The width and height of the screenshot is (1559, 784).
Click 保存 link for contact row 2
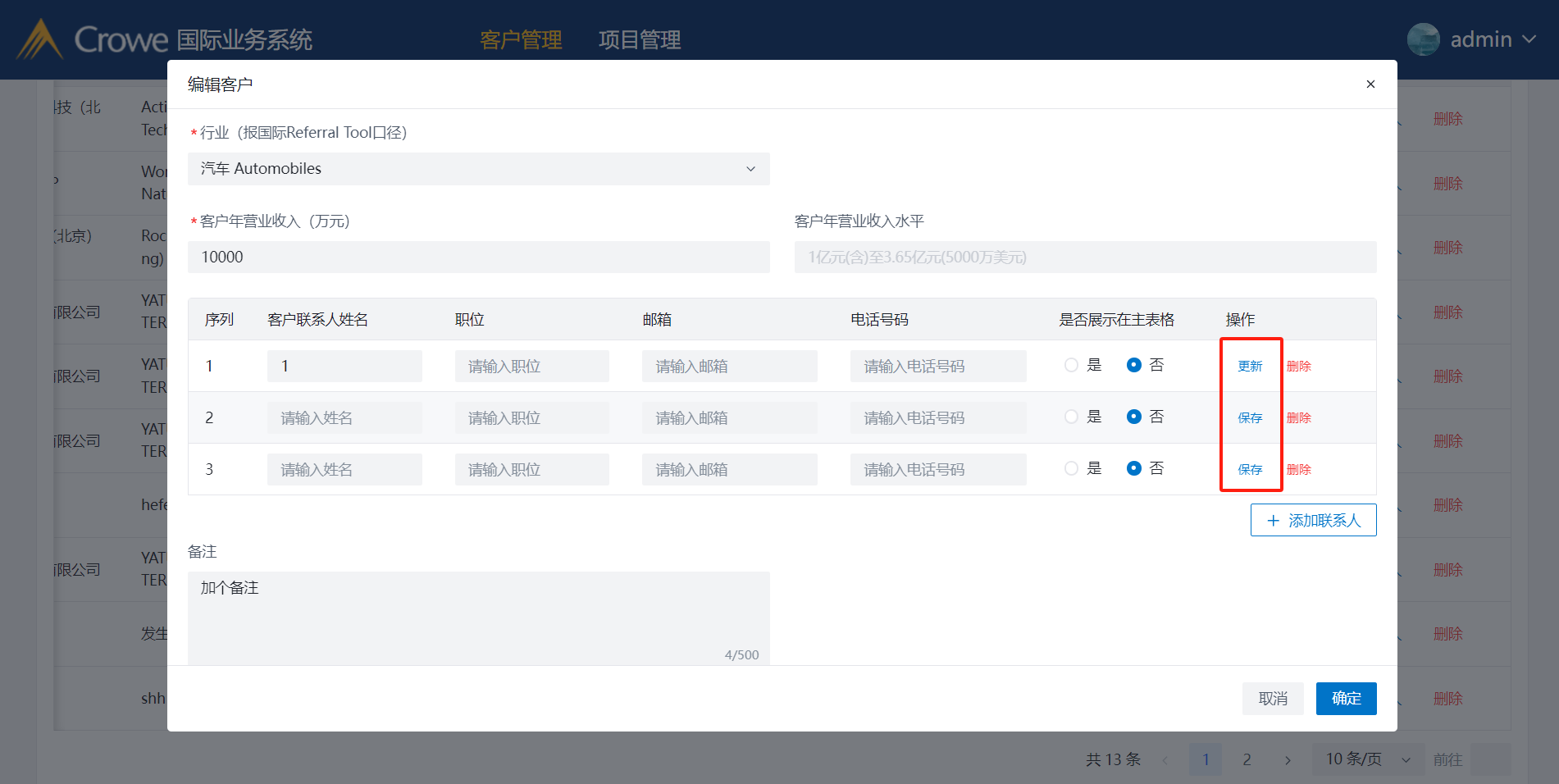click(x=1250, y=417)
